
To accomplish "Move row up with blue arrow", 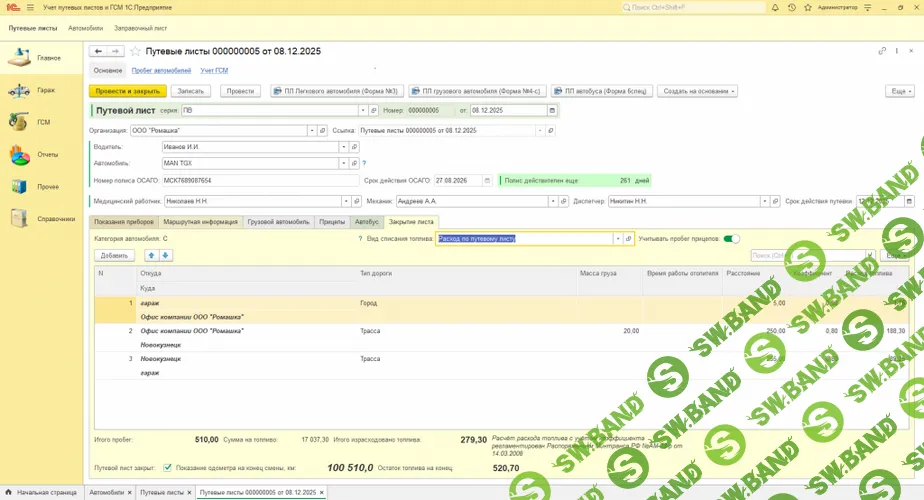I will (152, 255).
